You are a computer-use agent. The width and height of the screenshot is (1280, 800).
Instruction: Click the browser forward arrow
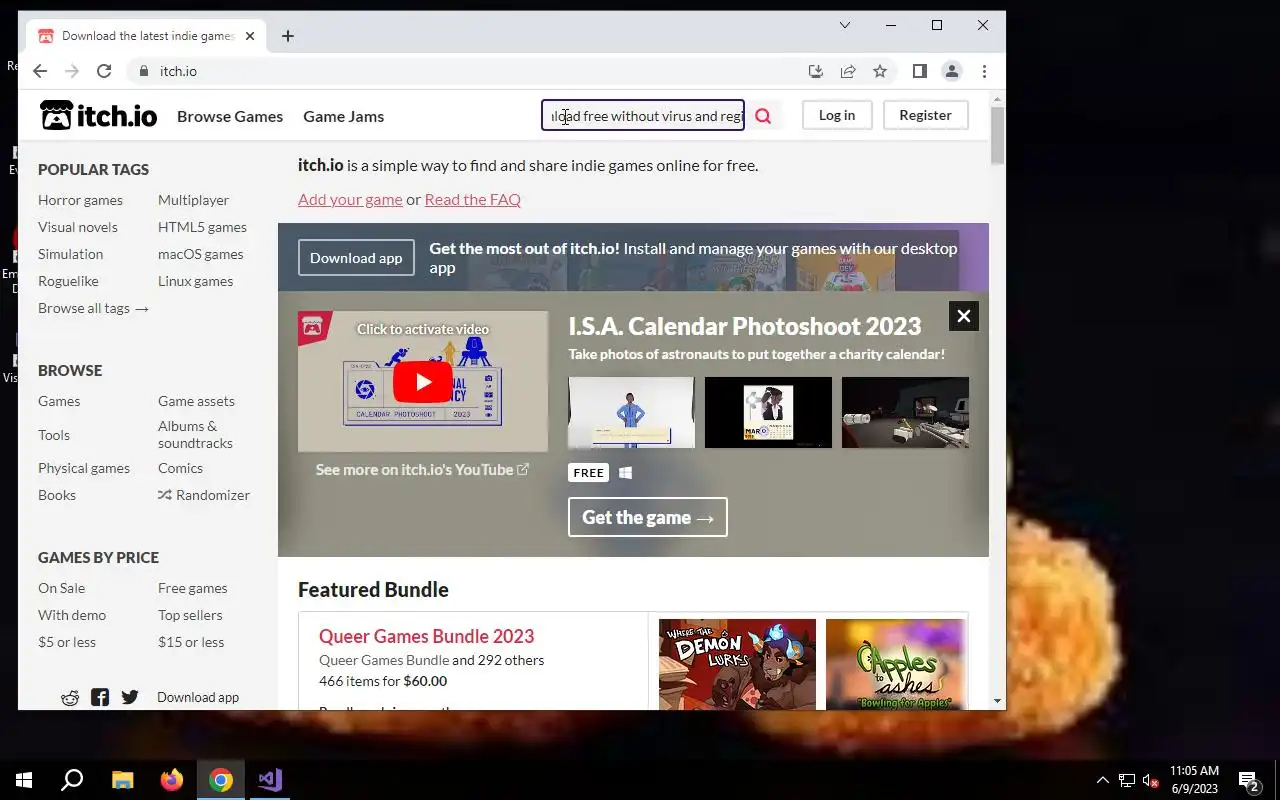[72, 71]
